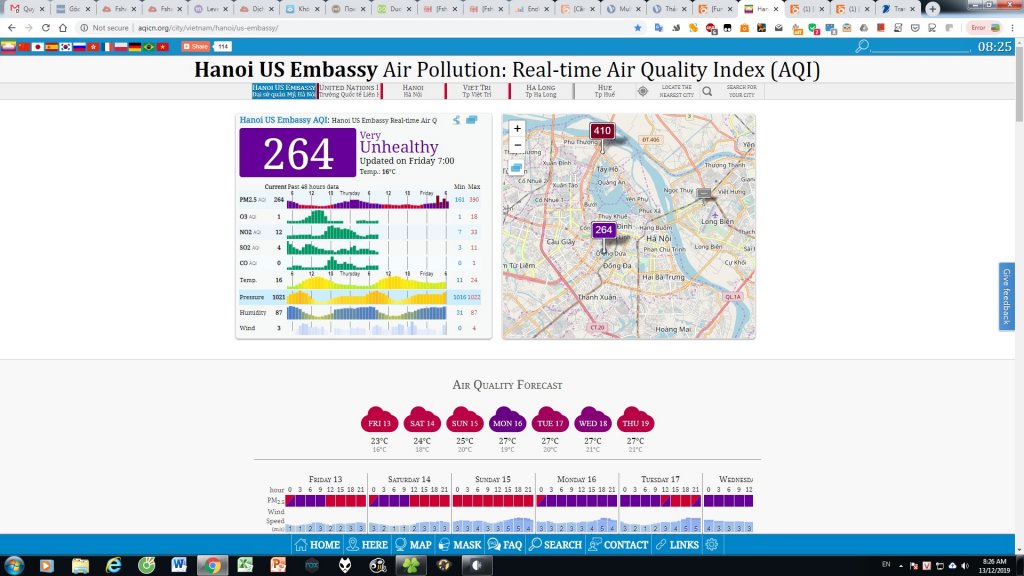Click the O3 history chart row
Image resolution: width=1024 pixels, height=576 pixels.
[360, 216]
